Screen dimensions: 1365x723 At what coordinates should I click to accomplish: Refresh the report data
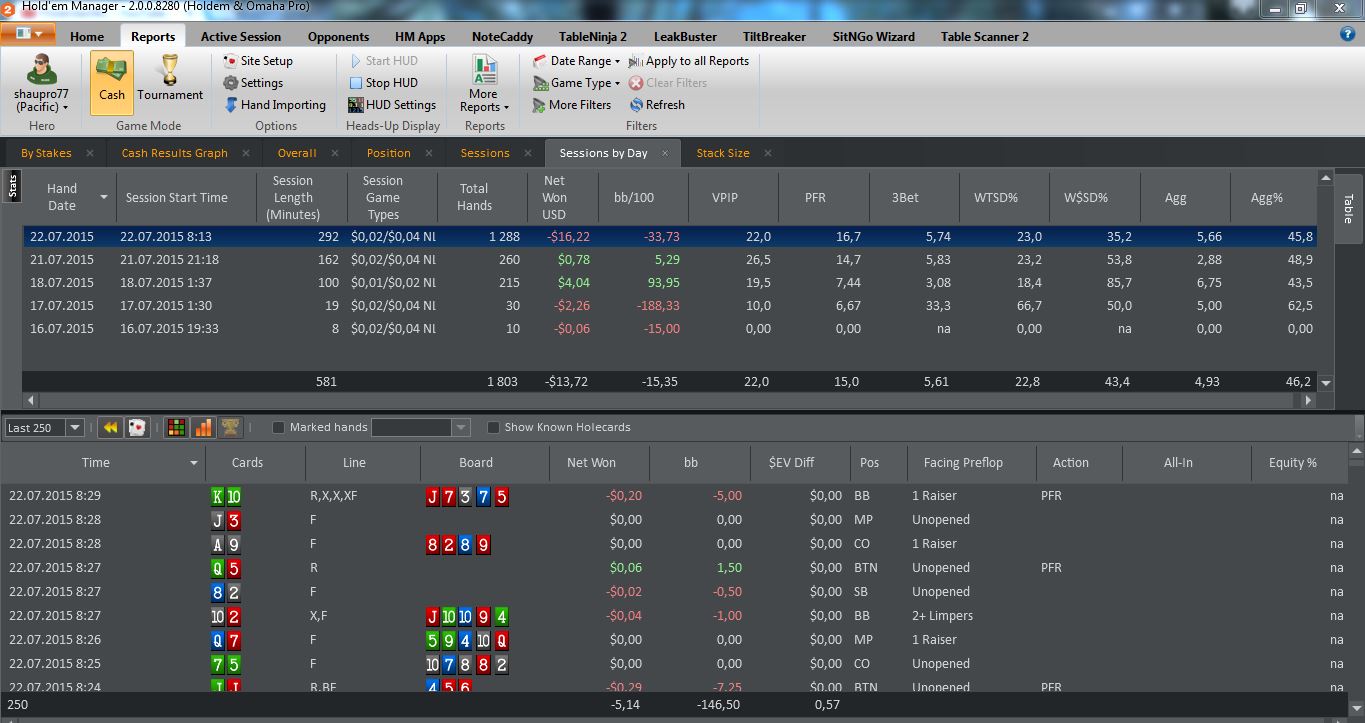657,105
